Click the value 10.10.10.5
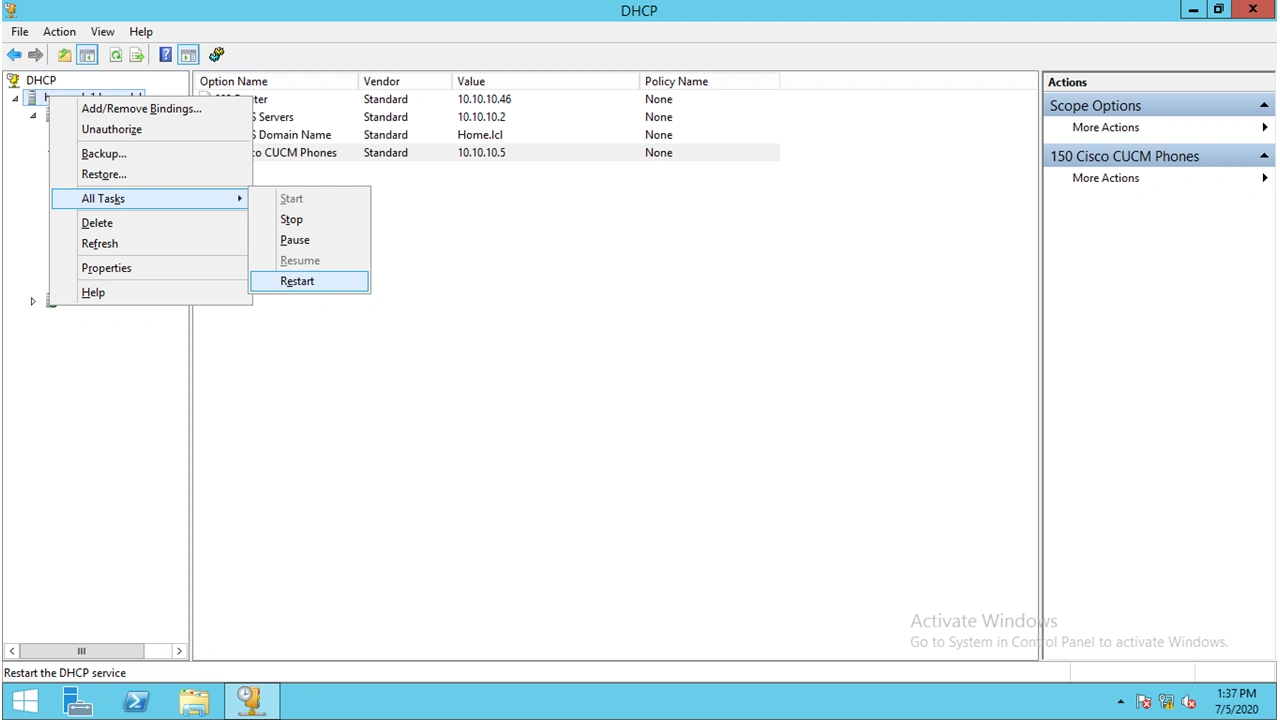This screenshot has width=1280, height=720. tap(481, 153)
